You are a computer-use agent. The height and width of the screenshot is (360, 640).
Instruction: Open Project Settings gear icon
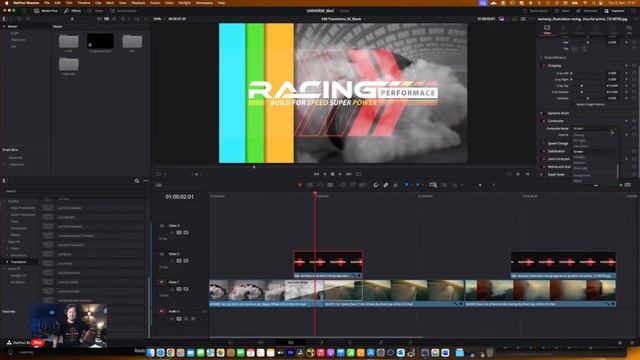(x=632, y=343)
